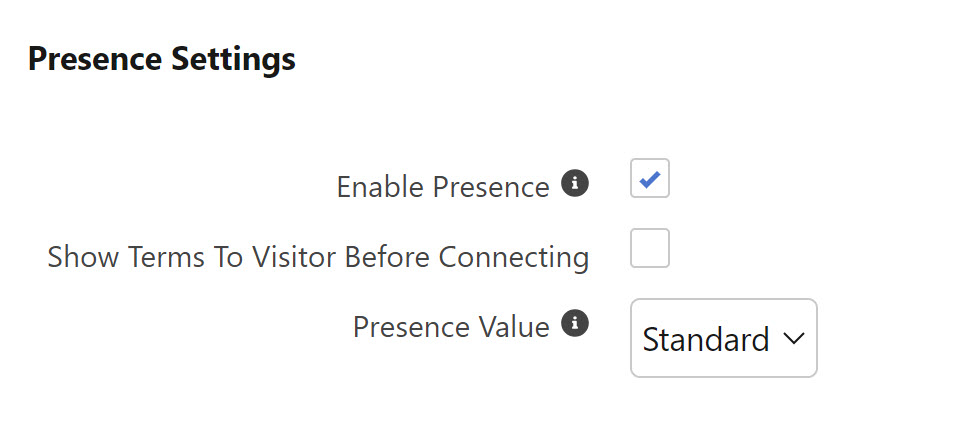The width and height of the screenshot is (953, 436).
Task: Click the "Standard" text in the dropdown
Action: (x=705, y=340)
